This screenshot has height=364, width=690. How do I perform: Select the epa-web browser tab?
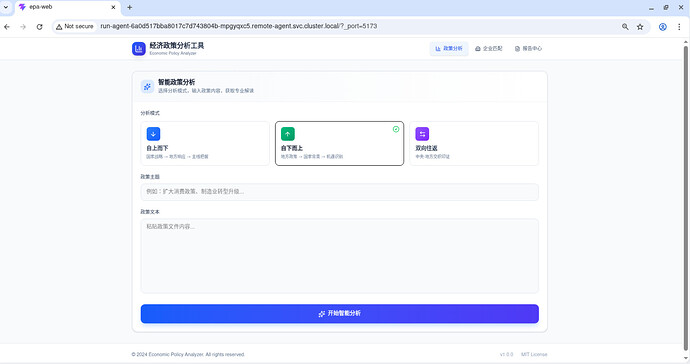(67, 7)
